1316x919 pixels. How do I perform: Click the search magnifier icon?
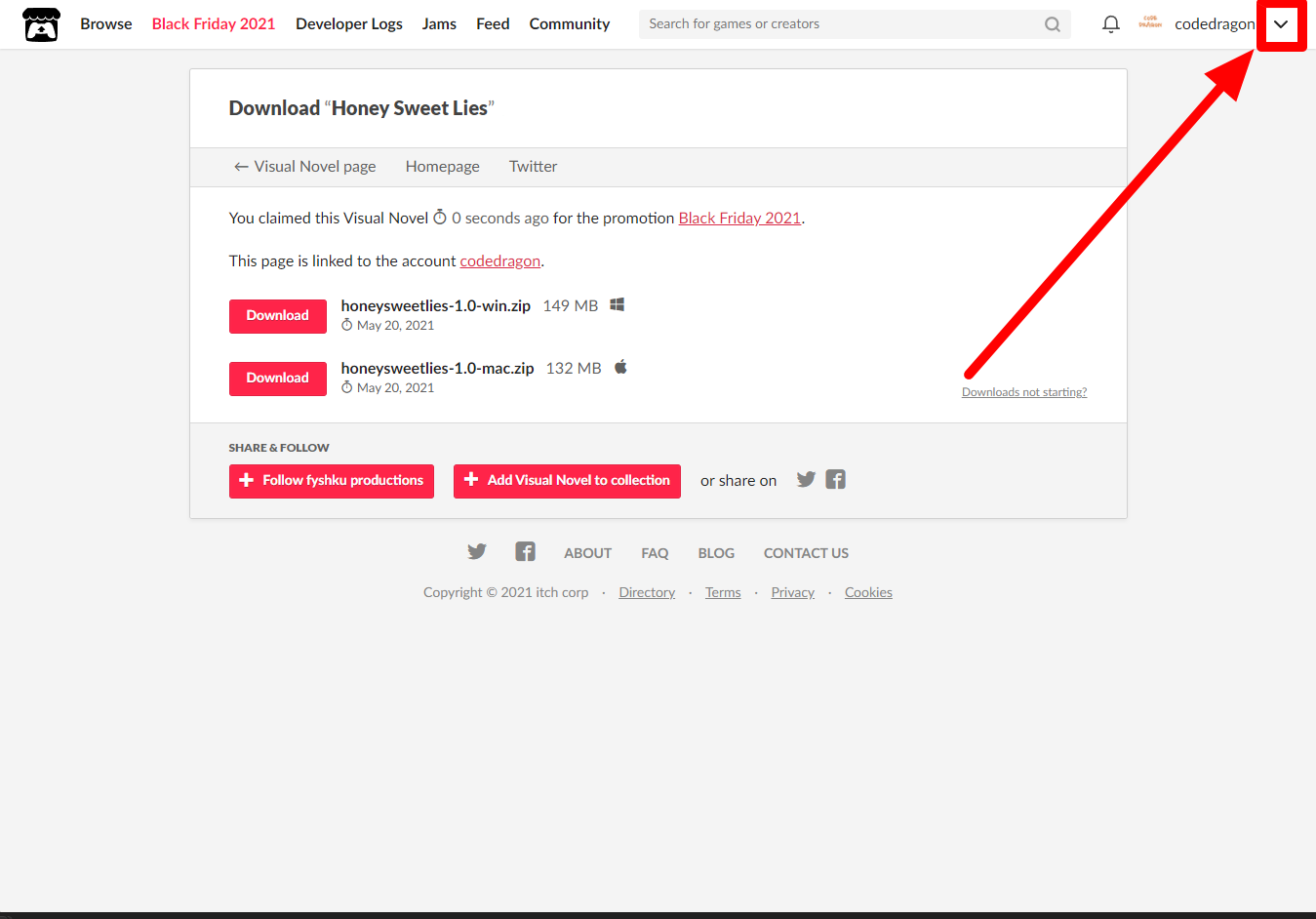click(1053, 24)
